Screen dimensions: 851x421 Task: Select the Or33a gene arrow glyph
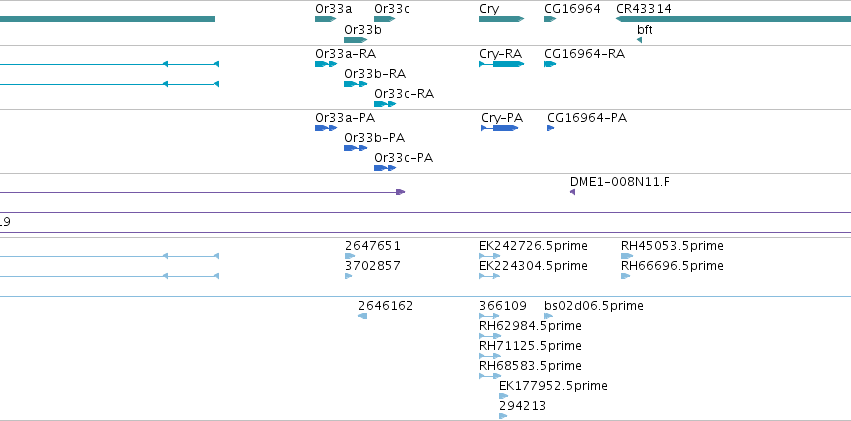coord(326,19)
